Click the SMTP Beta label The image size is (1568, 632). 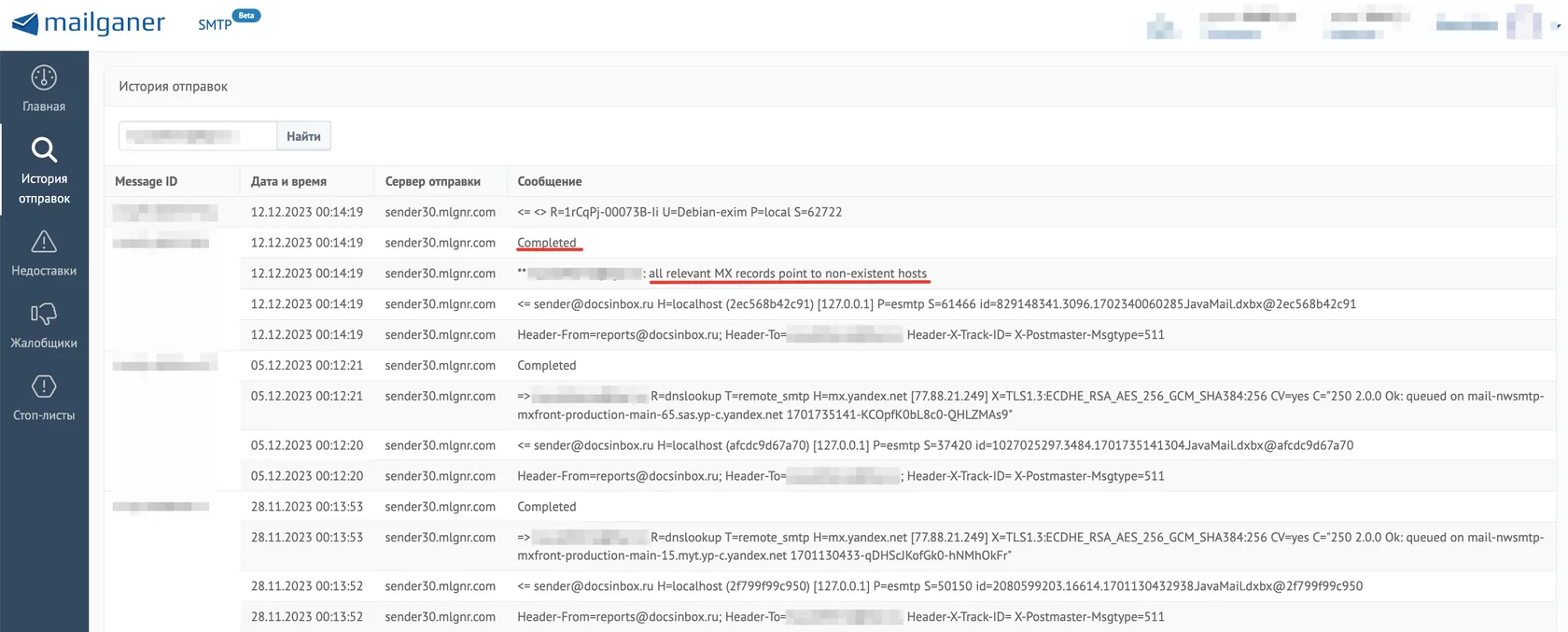tap(229, 21)
